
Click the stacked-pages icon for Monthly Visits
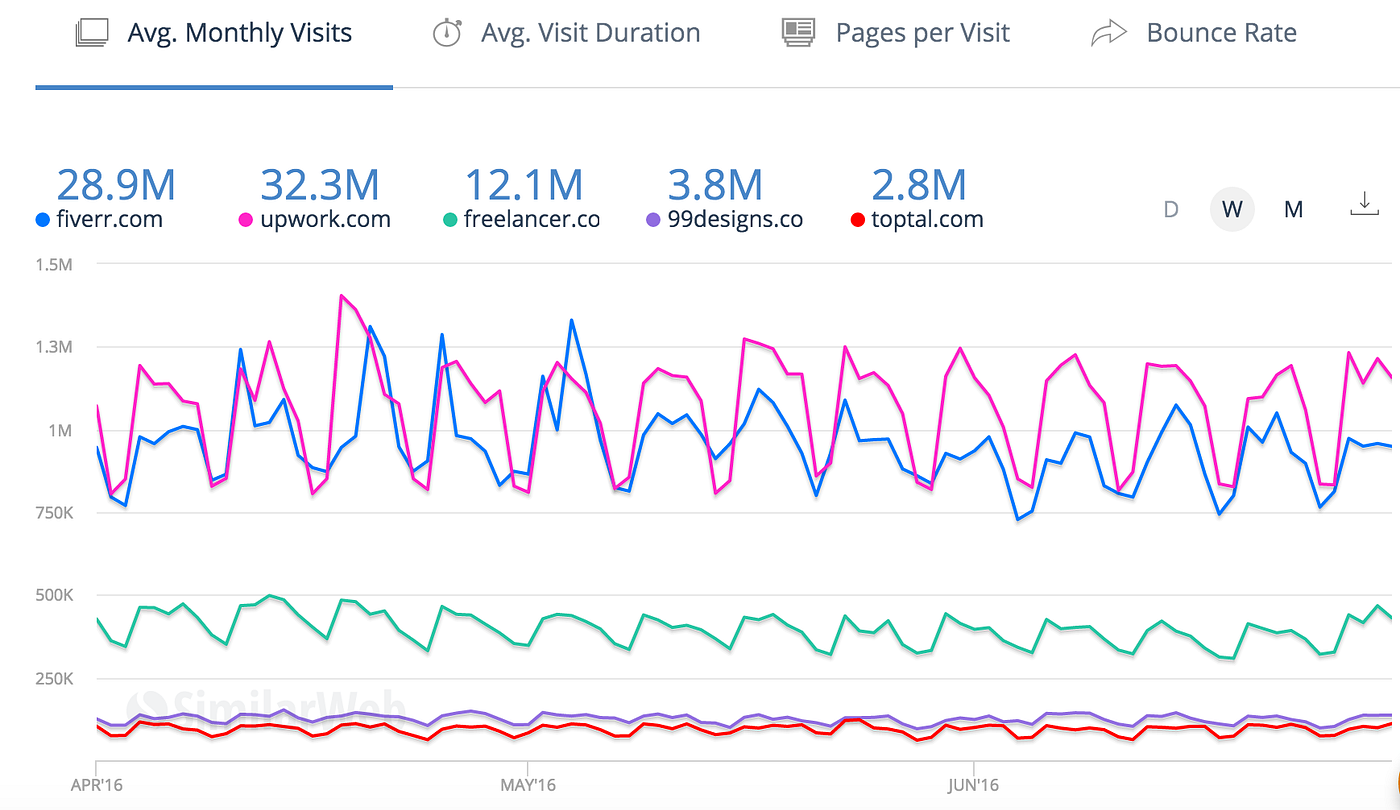coord(92,34)
